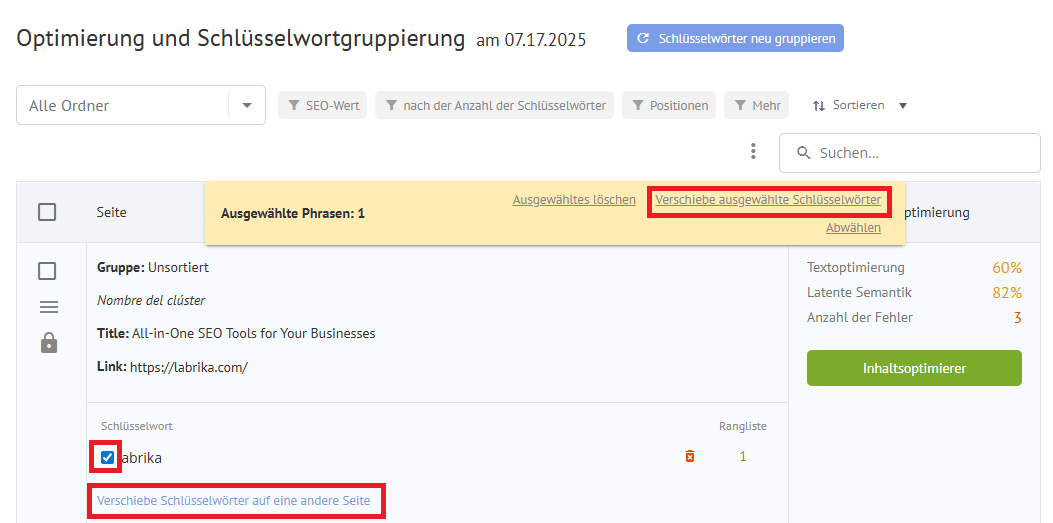Click the lock icon of the group

pyautogui.click(x=48, y=343)
